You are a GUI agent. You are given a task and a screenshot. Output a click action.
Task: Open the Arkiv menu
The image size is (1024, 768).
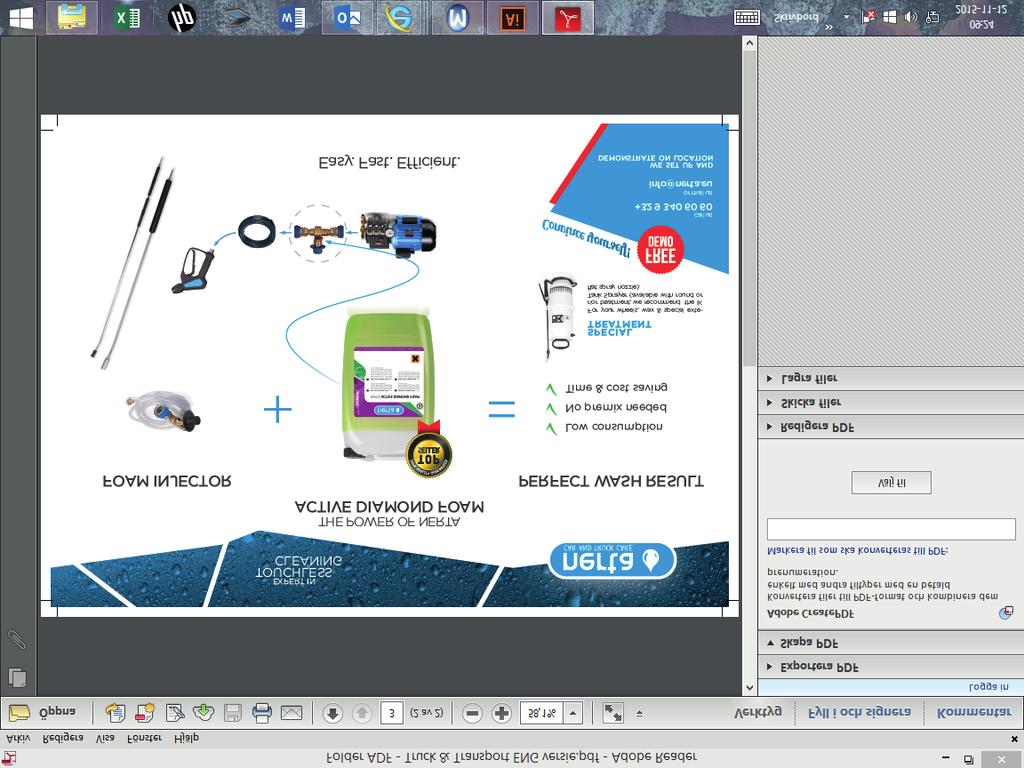(18, 738)
